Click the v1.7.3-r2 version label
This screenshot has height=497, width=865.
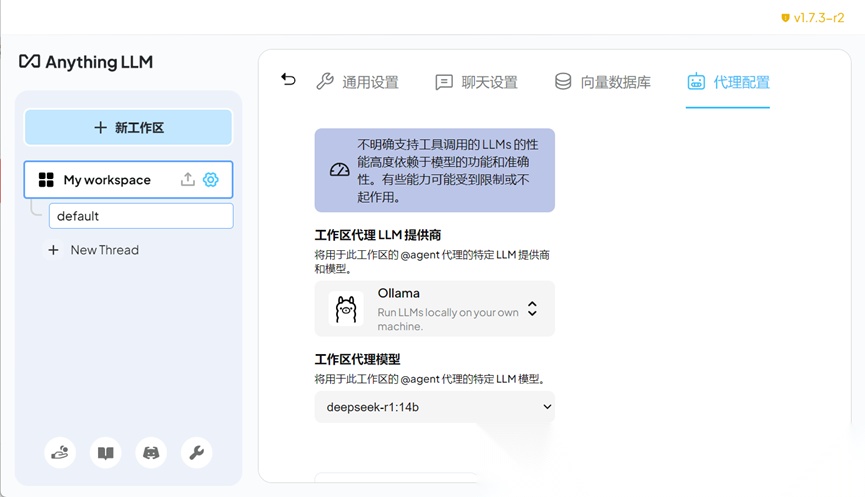819,18
